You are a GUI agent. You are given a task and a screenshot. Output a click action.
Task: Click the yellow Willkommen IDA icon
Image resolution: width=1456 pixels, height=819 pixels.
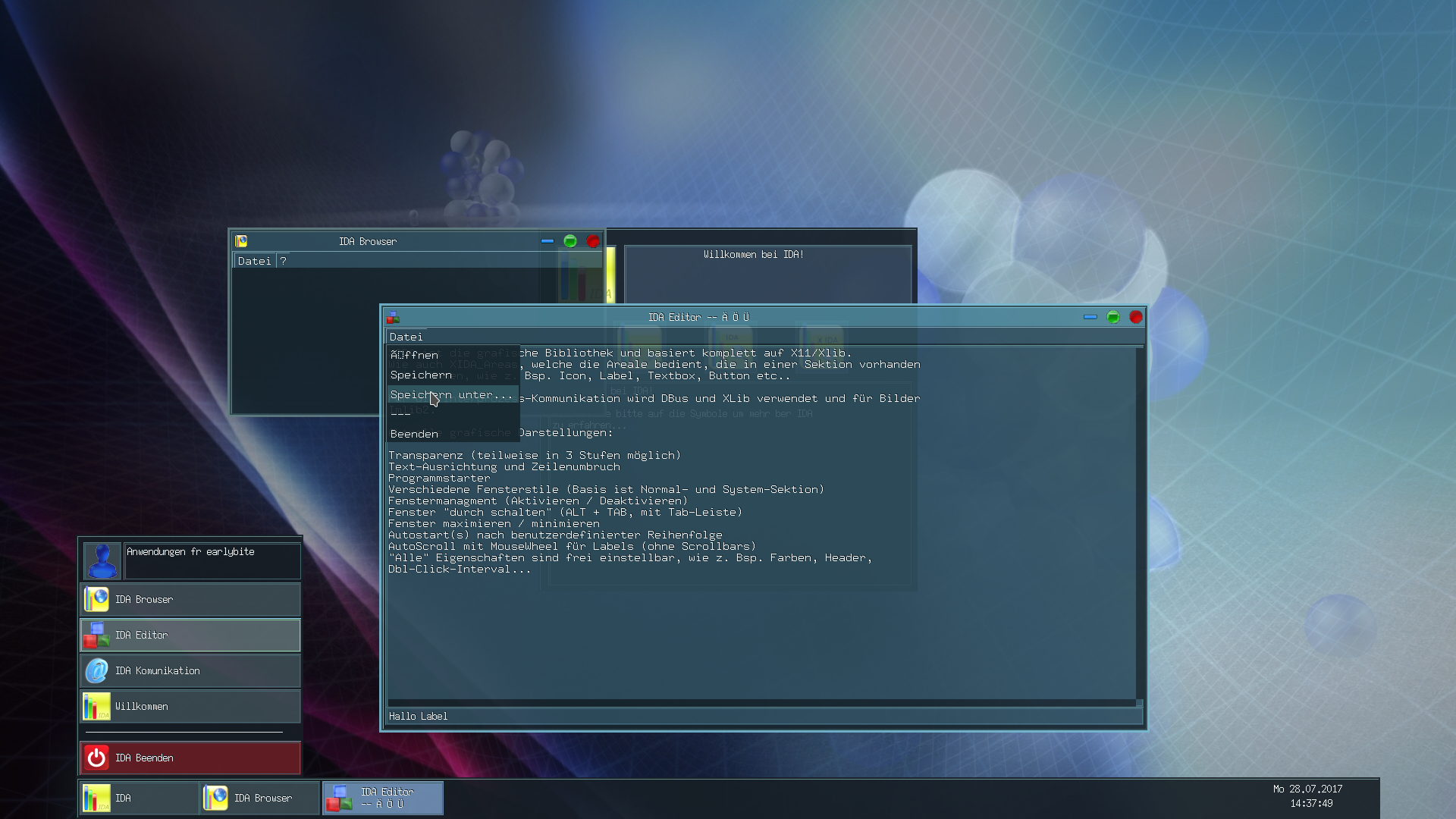[x=96, y=706]
